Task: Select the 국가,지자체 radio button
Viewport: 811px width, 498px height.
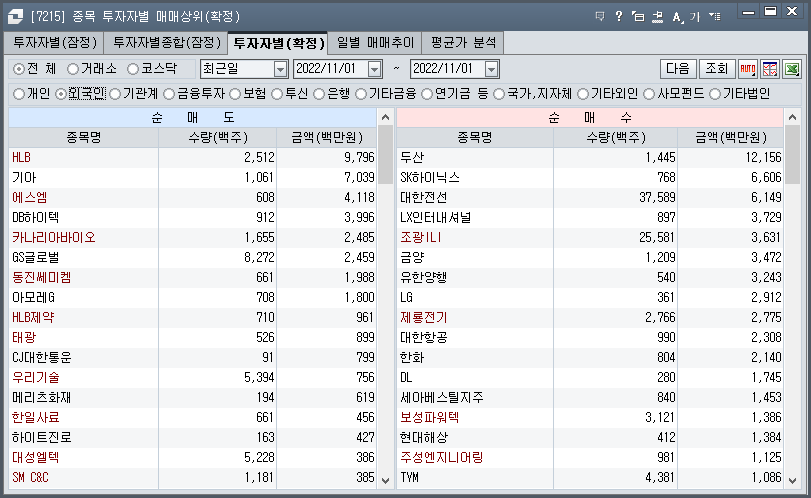Action: click(x=499, y=94)
